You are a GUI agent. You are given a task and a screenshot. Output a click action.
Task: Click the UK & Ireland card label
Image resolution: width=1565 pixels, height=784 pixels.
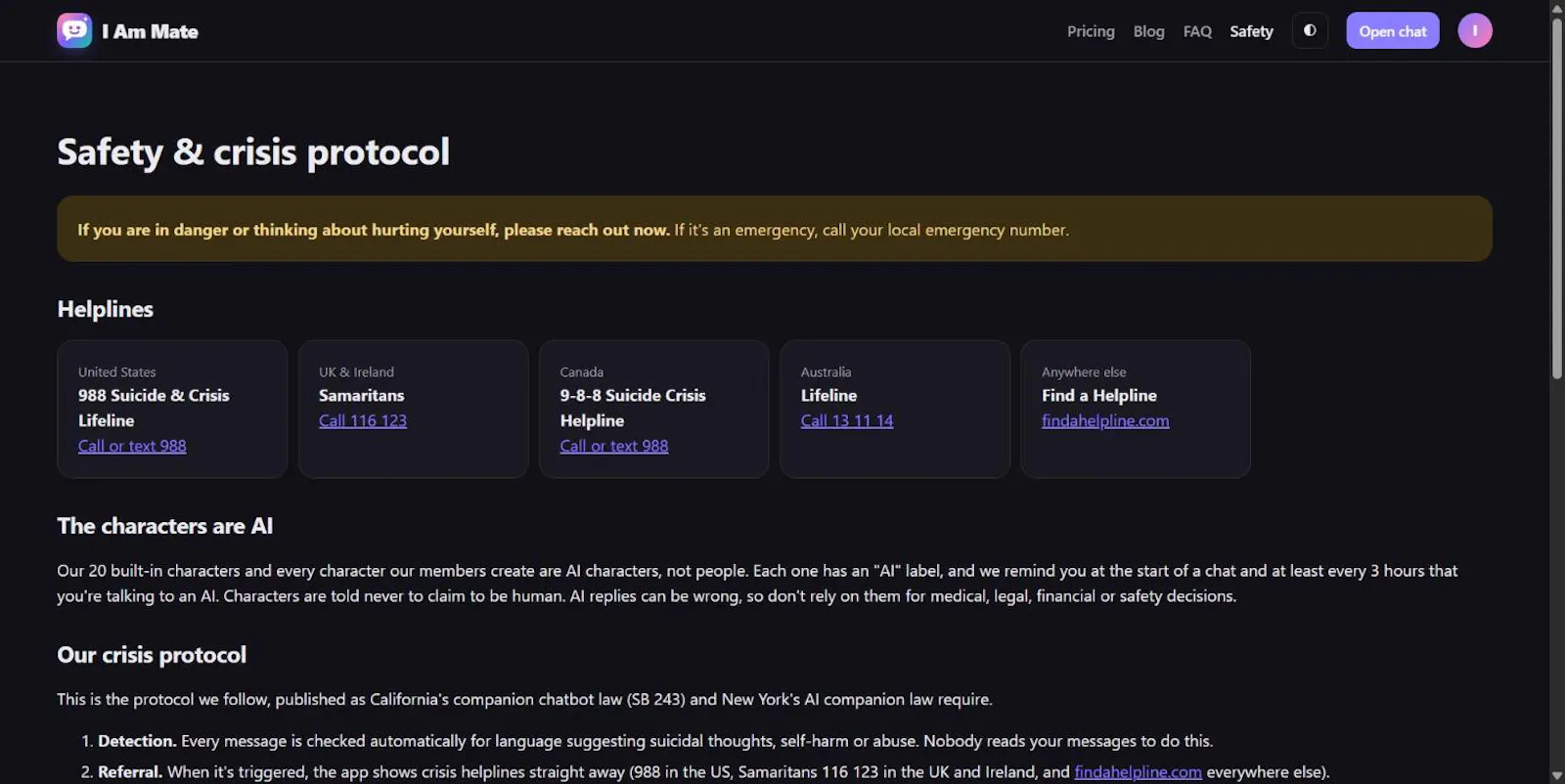(356, 372)
